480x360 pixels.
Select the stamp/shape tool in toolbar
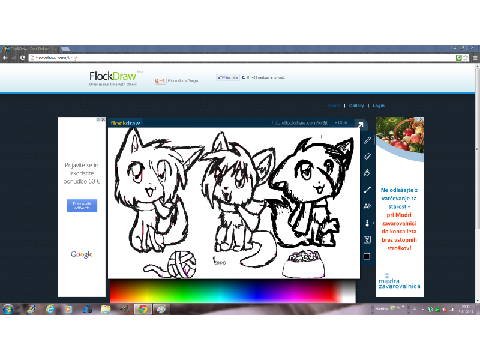click(367, 206)
